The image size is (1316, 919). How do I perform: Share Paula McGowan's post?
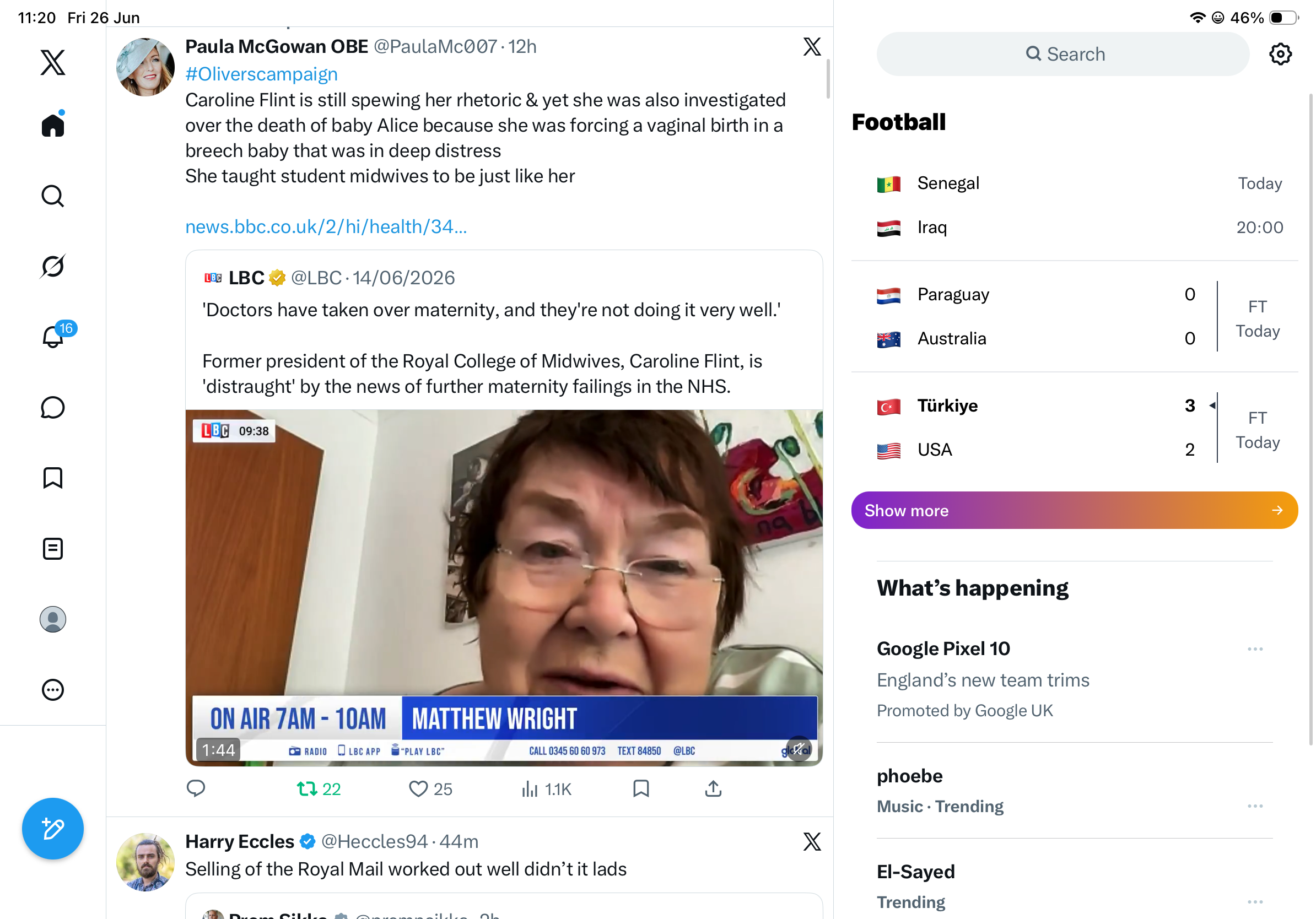tap(713, 789)
